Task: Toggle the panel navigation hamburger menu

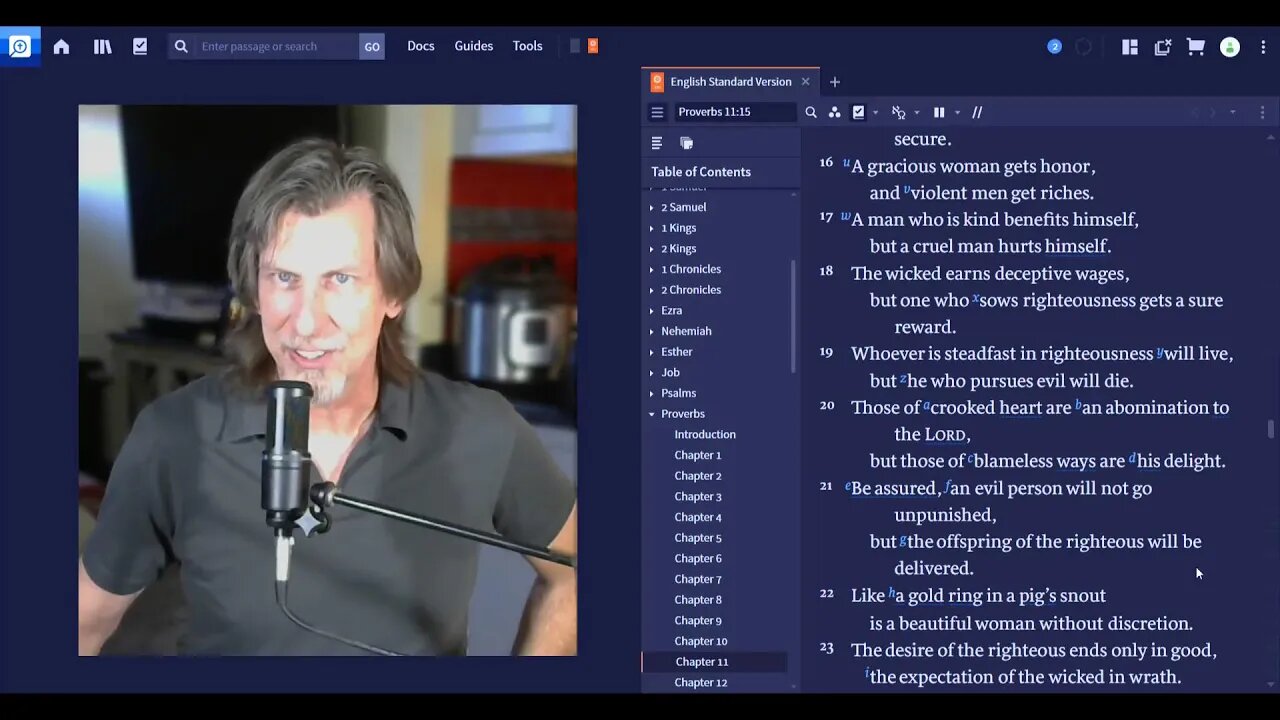Action: click(657, 112)
